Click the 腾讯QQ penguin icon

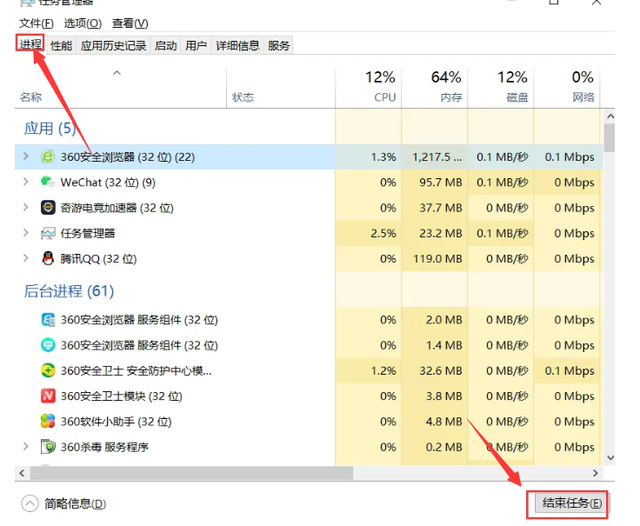[x=48, y=259]
